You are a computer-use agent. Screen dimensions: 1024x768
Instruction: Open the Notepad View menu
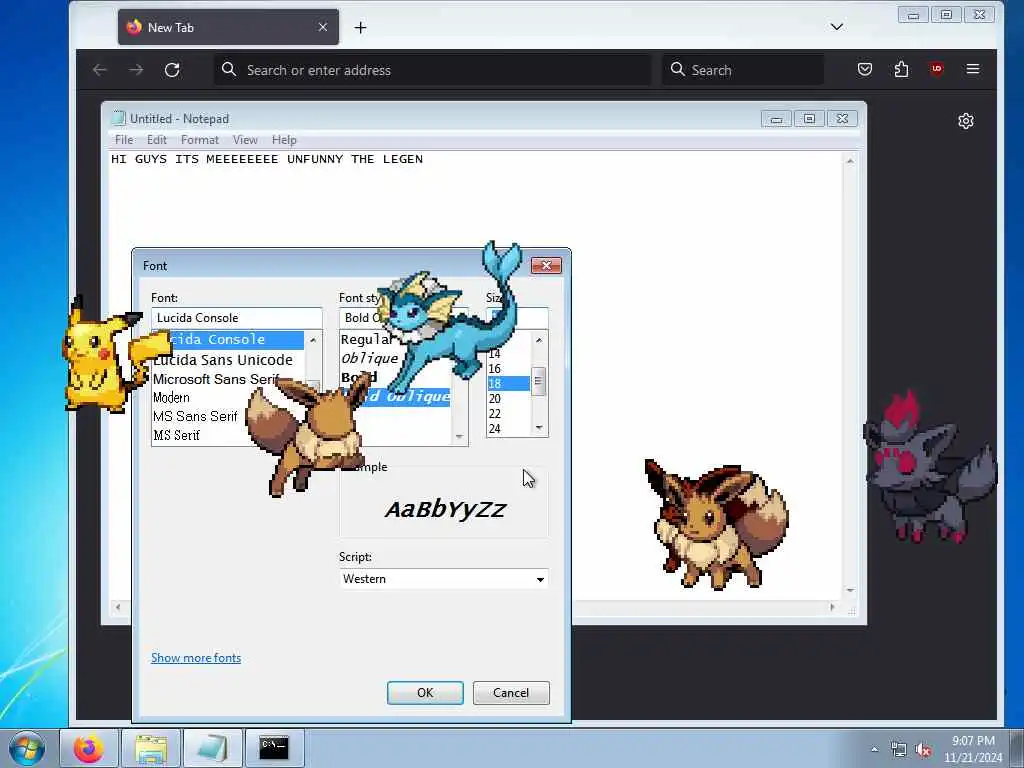pyautogui.click(x=245, y=140)
